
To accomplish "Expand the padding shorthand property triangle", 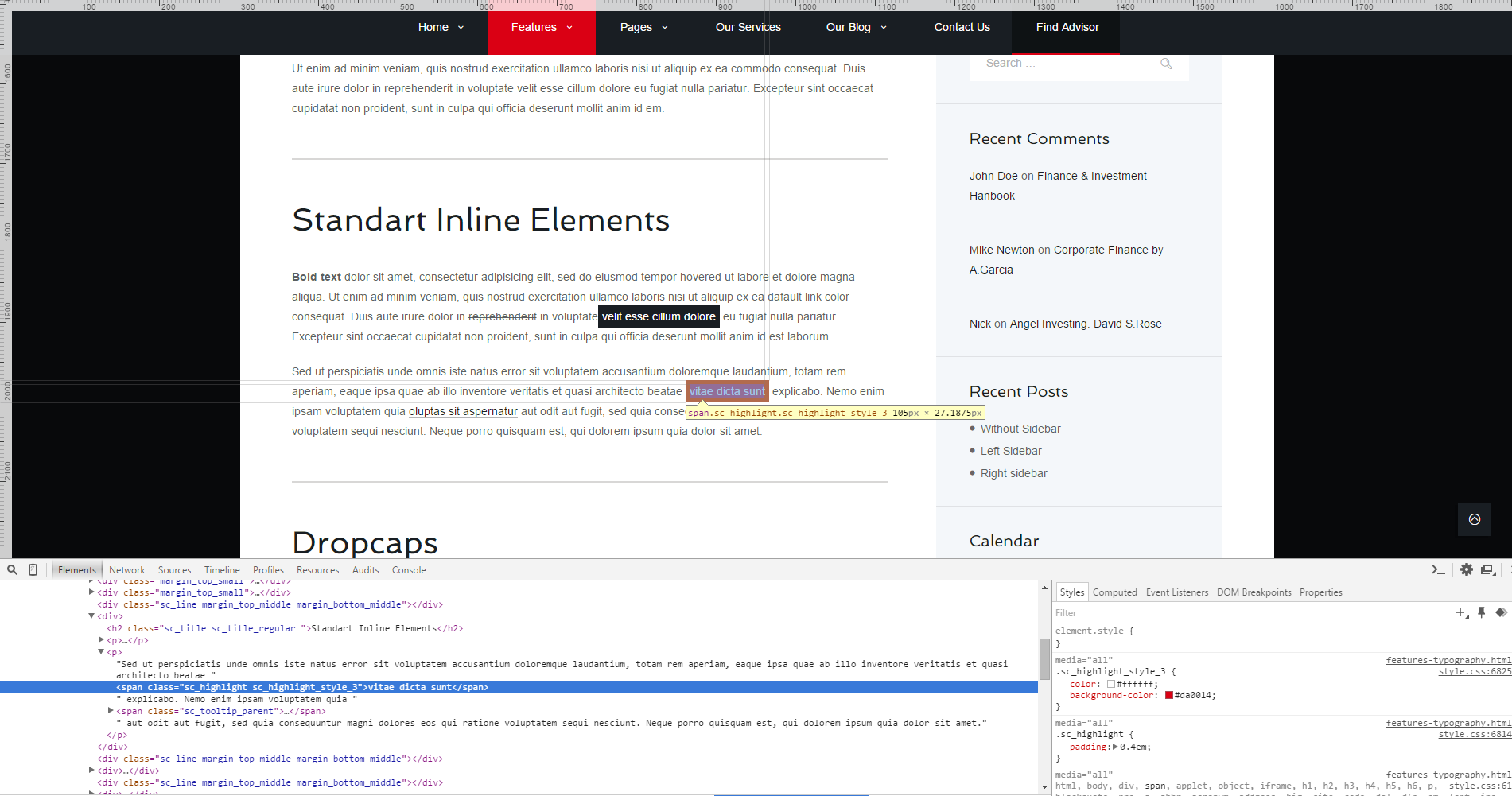I will coord(1115,747).
